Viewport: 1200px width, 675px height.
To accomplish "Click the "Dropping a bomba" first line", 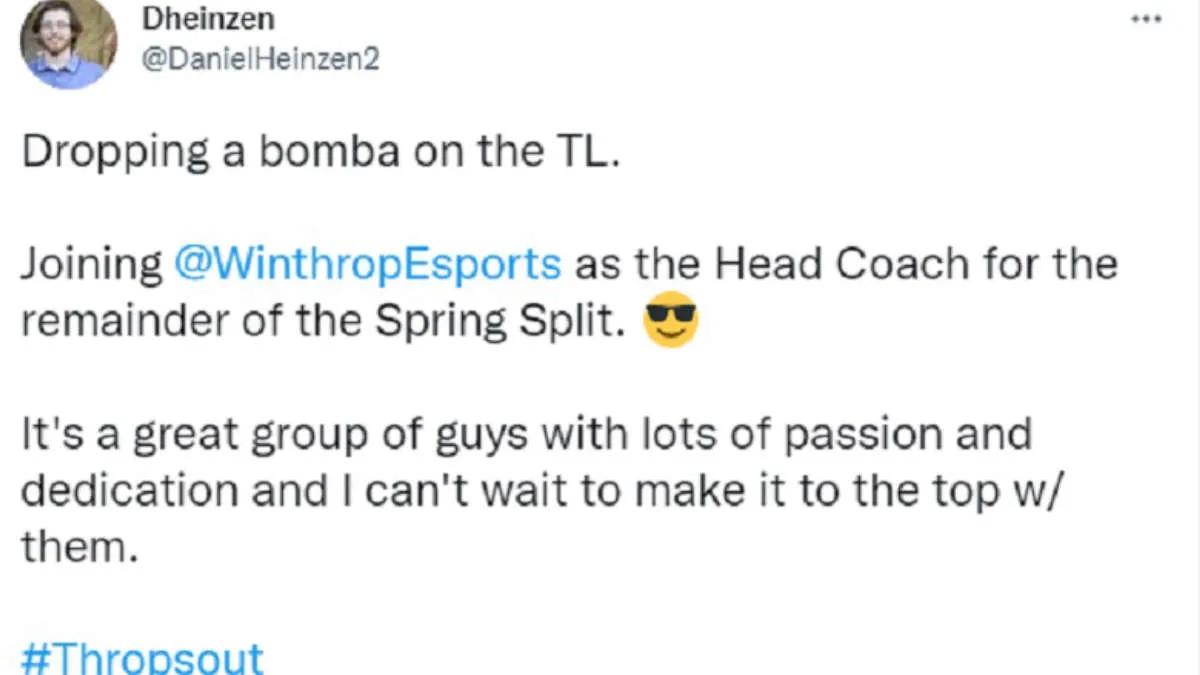I will [x=321, y=152].
